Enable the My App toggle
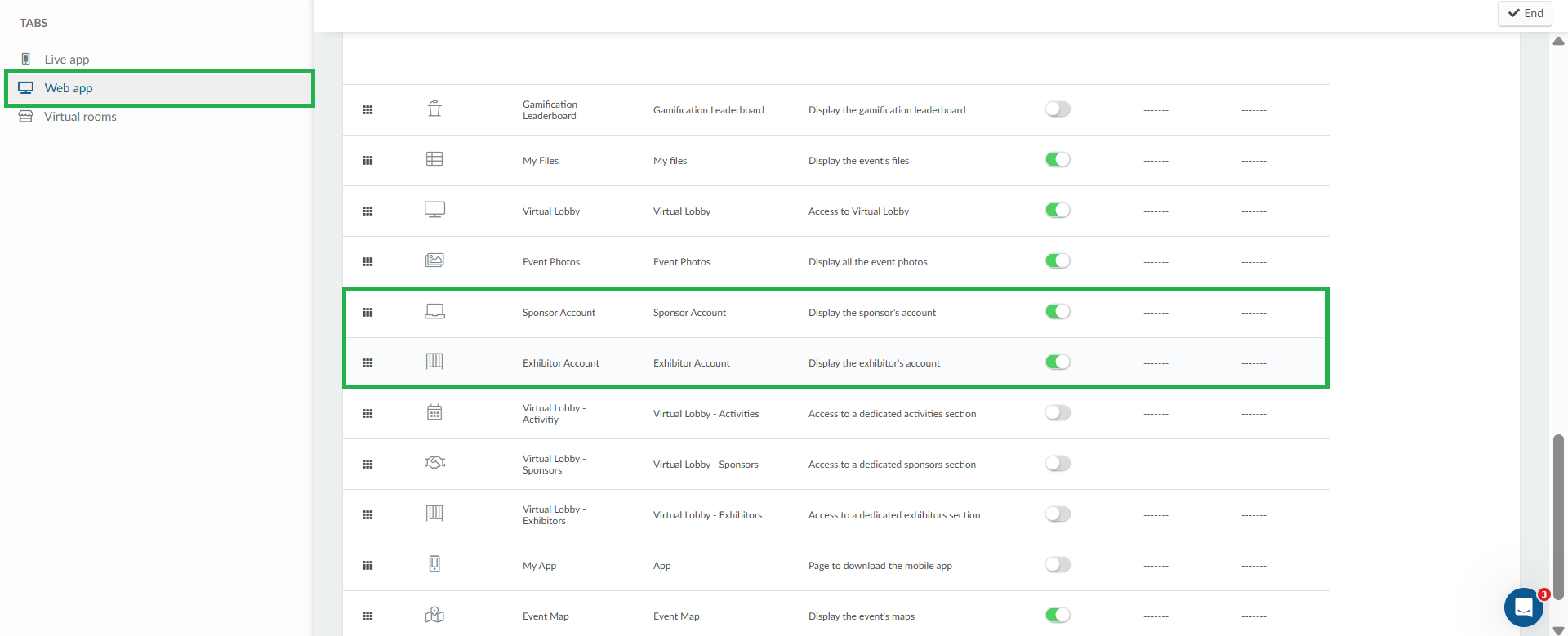 coord(1058,565)
